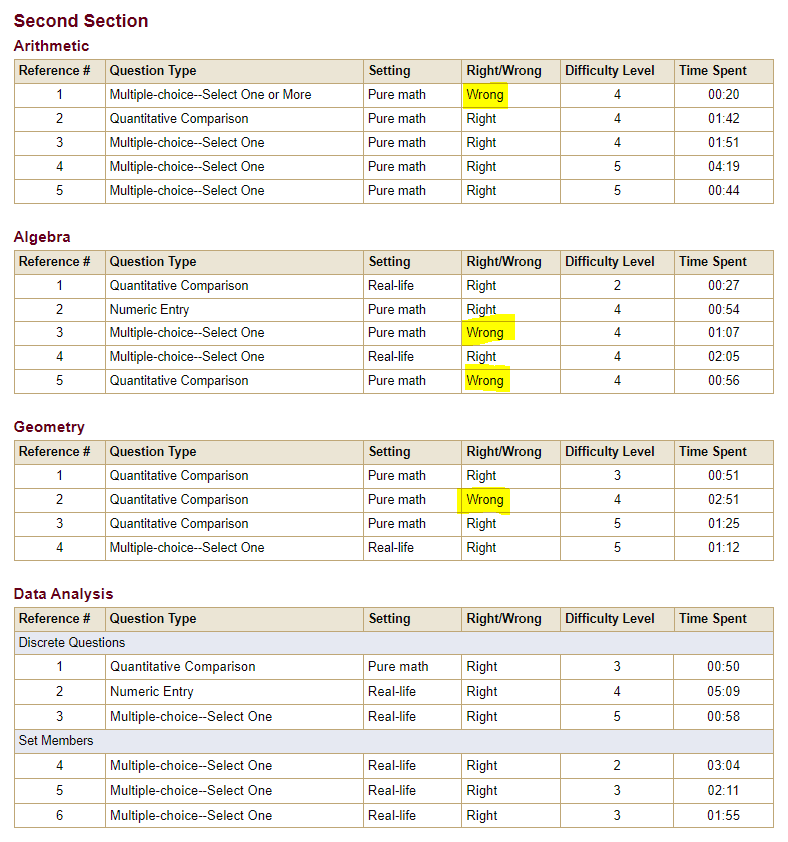The height and width of the screenshot is (842, 788).
Task: Select the 00:27 time cell in Algebra
Action: [x=724, y=286]
